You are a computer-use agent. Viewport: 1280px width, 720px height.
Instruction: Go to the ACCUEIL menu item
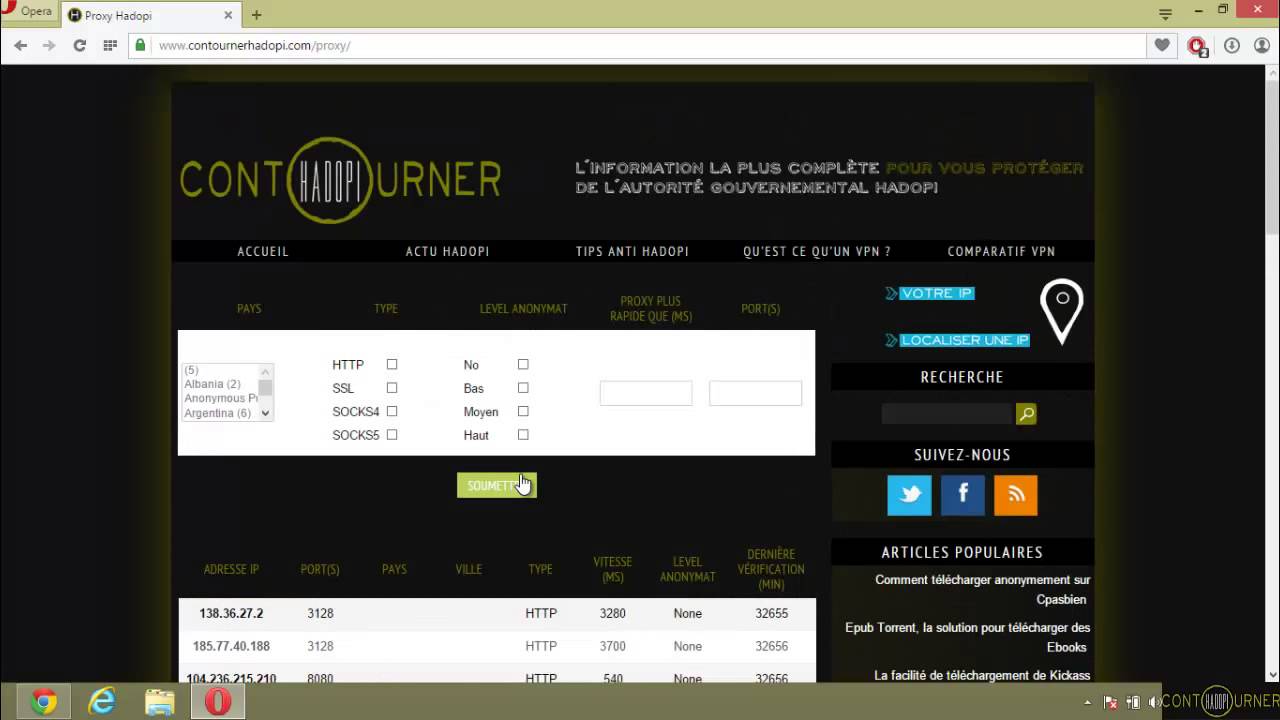tap(263, 251)
